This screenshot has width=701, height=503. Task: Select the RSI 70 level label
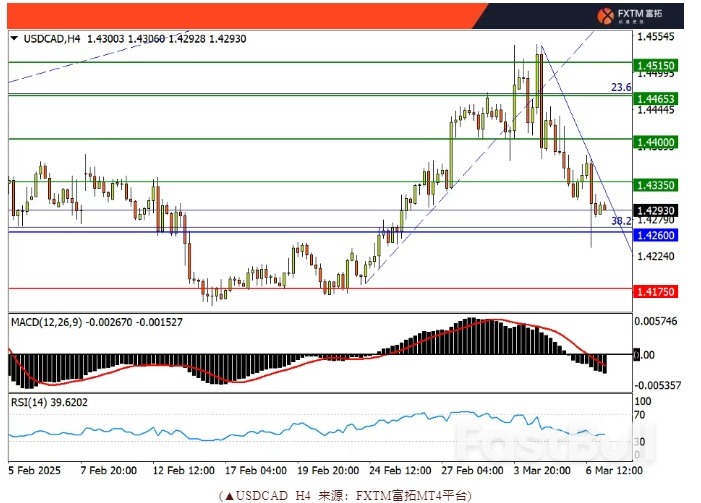click(643, 412)
